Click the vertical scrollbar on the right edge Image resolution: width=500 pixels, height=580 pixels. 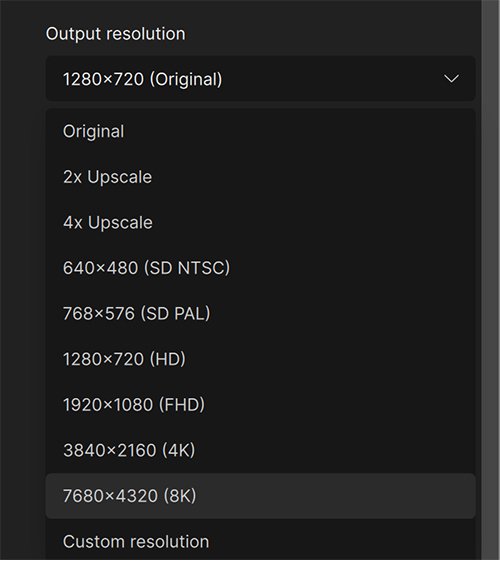[x=490, y=280]
